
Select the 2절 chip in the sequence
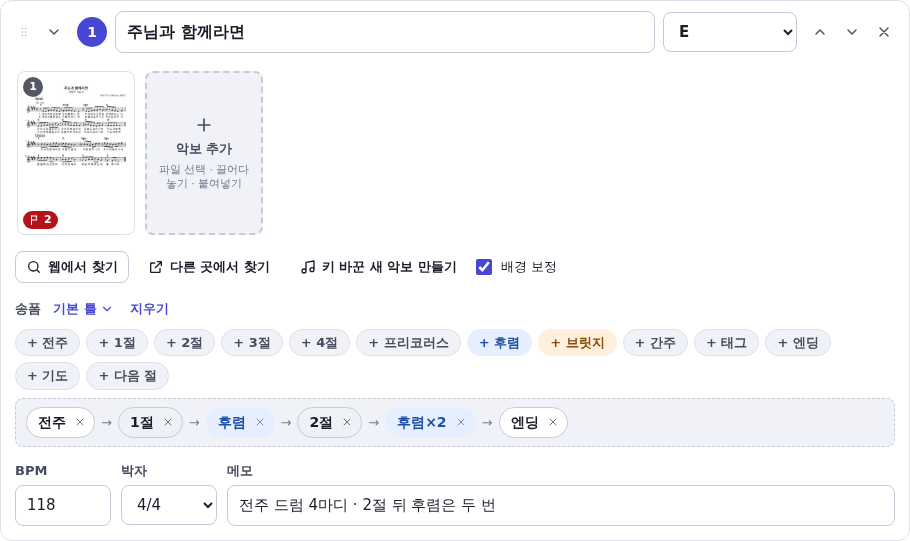pyautogui.click(x=321, y=422)
